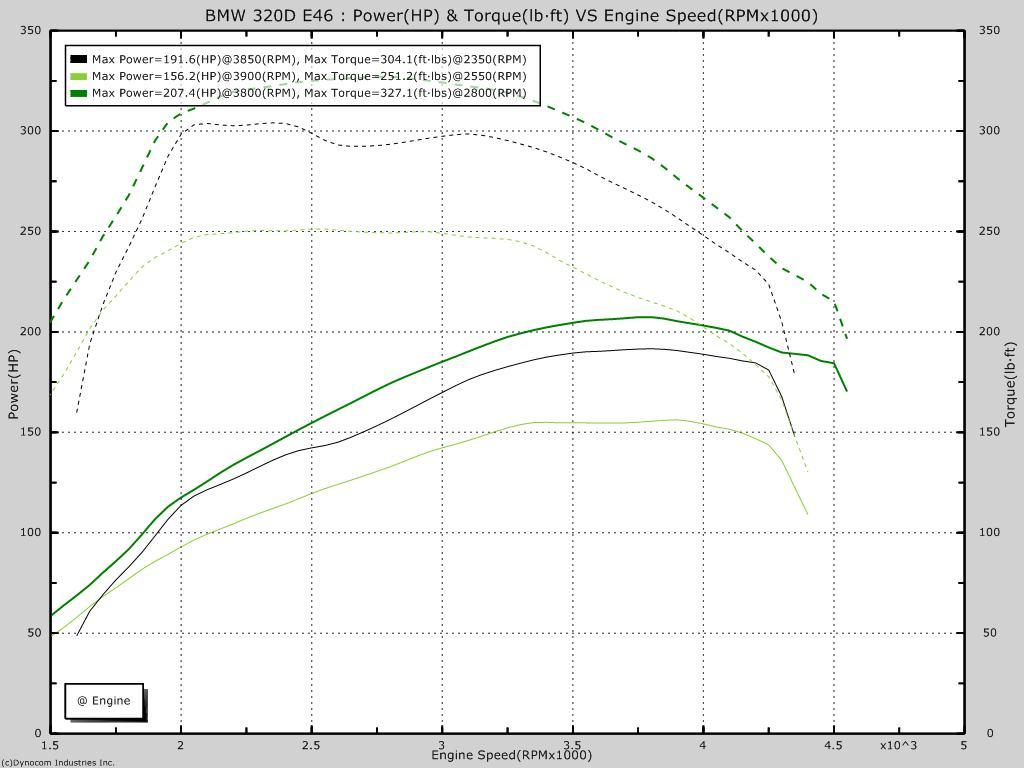
Task: Click the chart title 'BMW 320D E46'
Action: pos(269,16)
